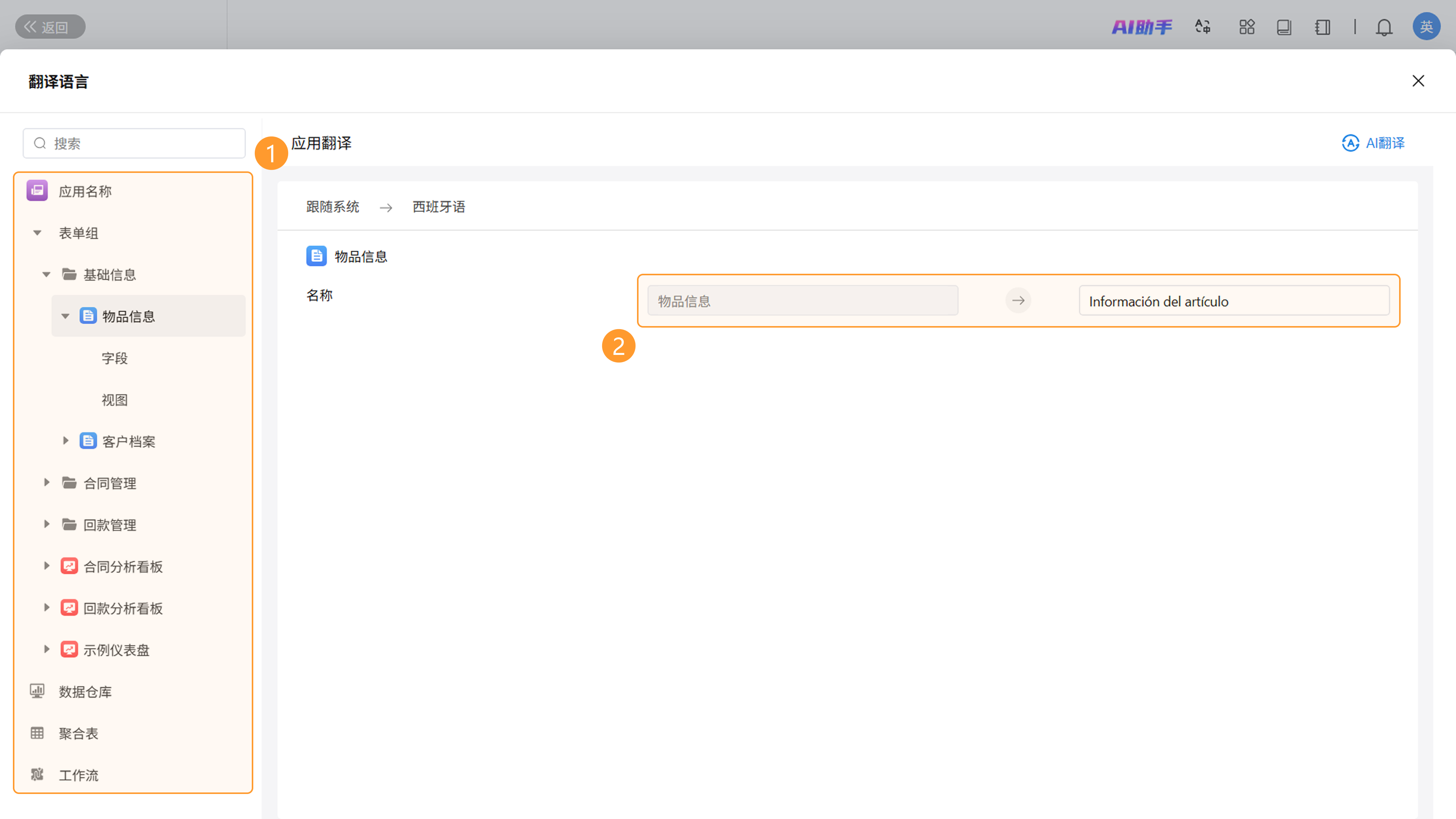Open the 聚合表 sidebar item

tap(78, 734)
